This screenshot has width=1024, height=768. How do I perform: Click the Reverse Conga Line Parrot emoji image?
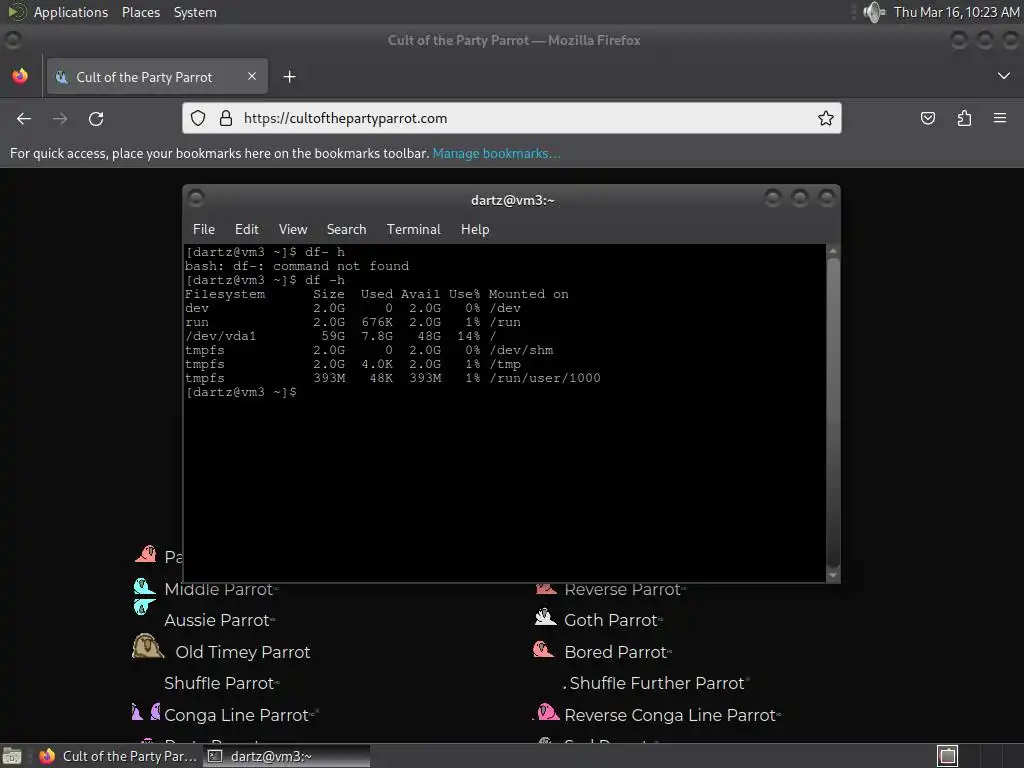(x=547, y=712)
